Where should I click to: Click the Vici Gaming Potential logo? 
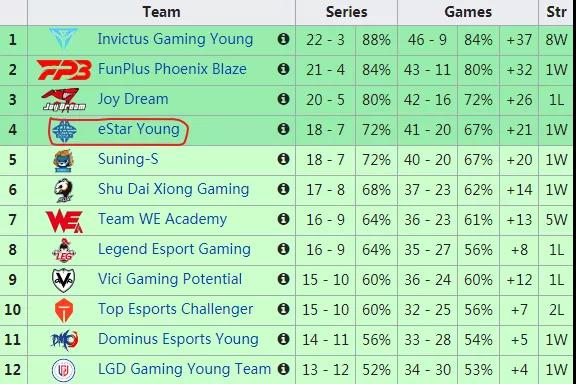[64, 280]
